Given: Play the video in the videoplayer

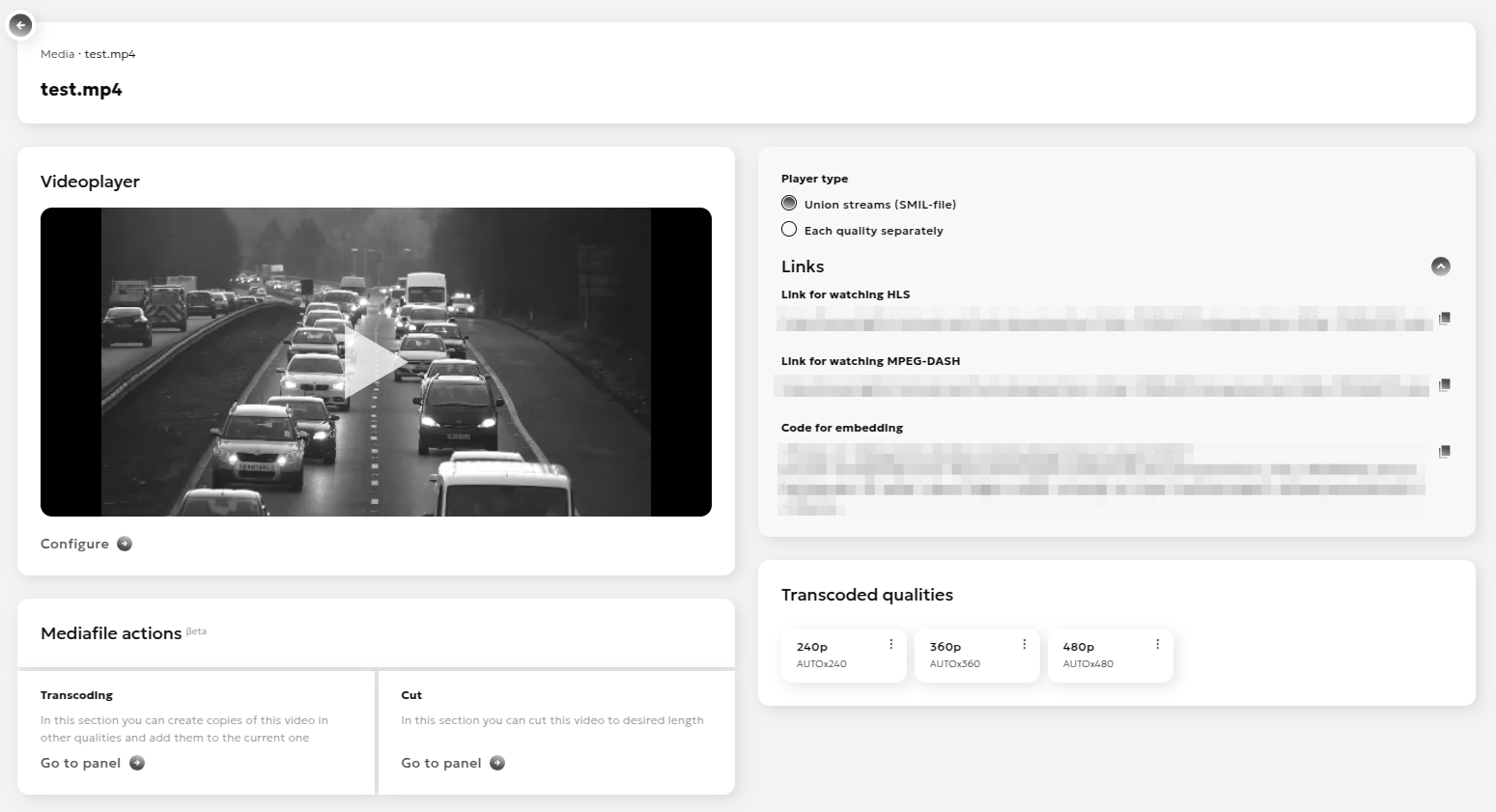Looking at the screenshot, I should click(375, 362).
